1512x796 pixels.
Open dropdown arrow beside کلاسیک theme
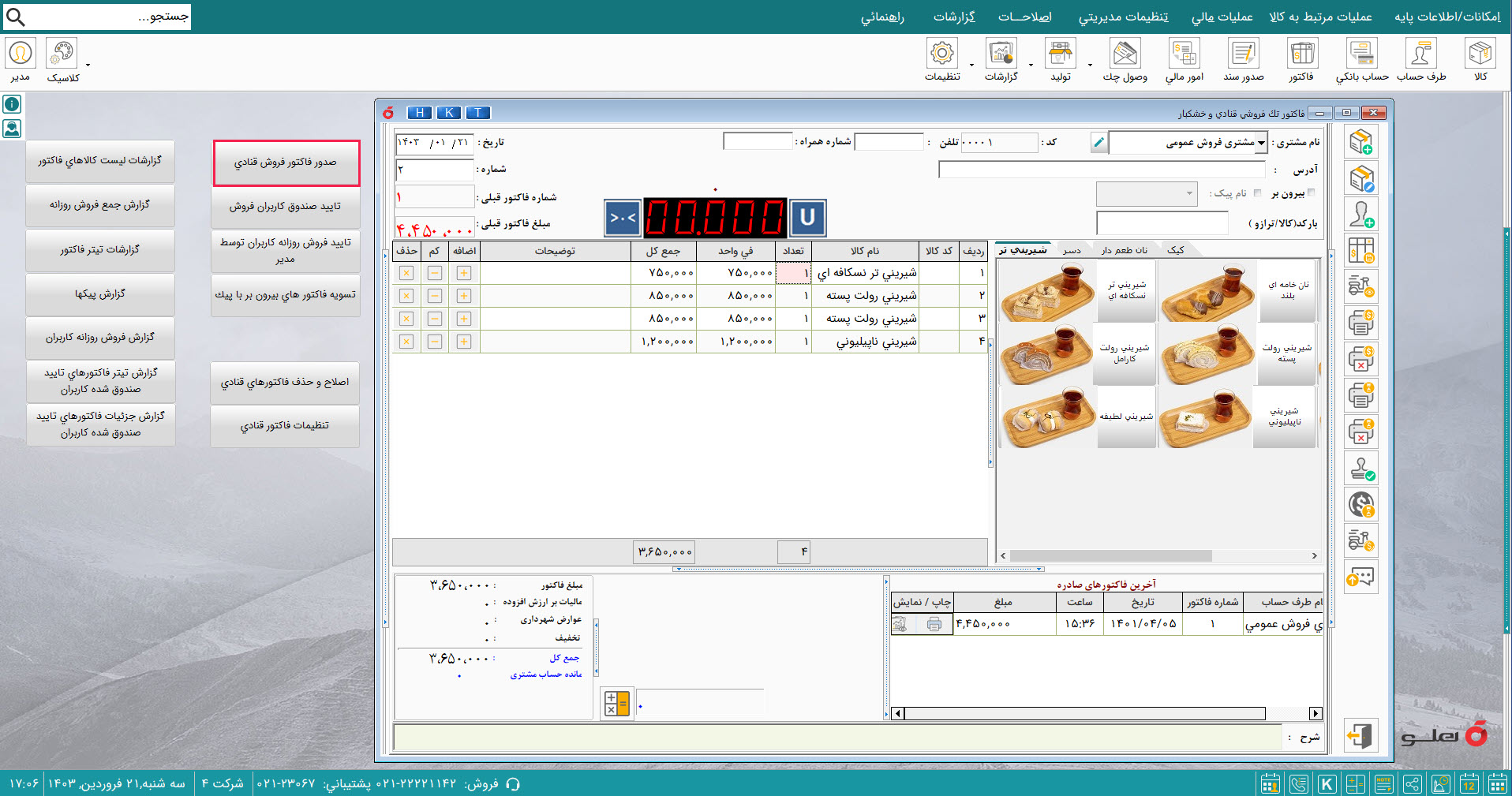pos(88,65)
